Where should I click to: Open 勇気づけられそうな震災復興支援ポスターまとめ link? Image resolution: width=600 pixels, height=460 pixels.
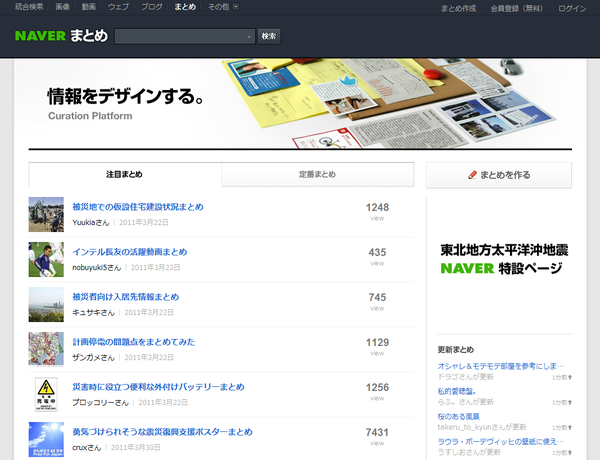(x=162, y=432)
